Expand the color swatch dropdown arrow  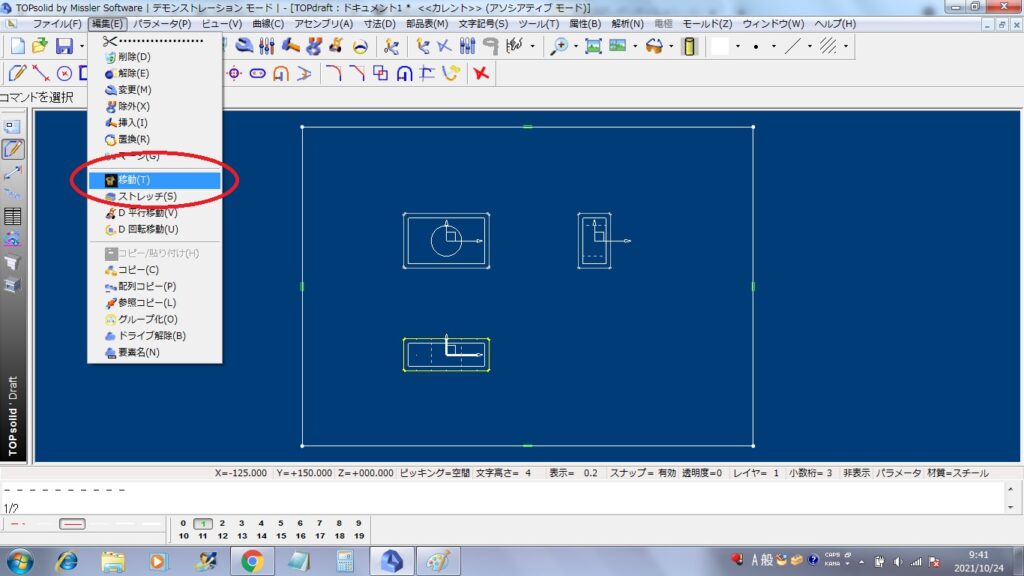738,46
